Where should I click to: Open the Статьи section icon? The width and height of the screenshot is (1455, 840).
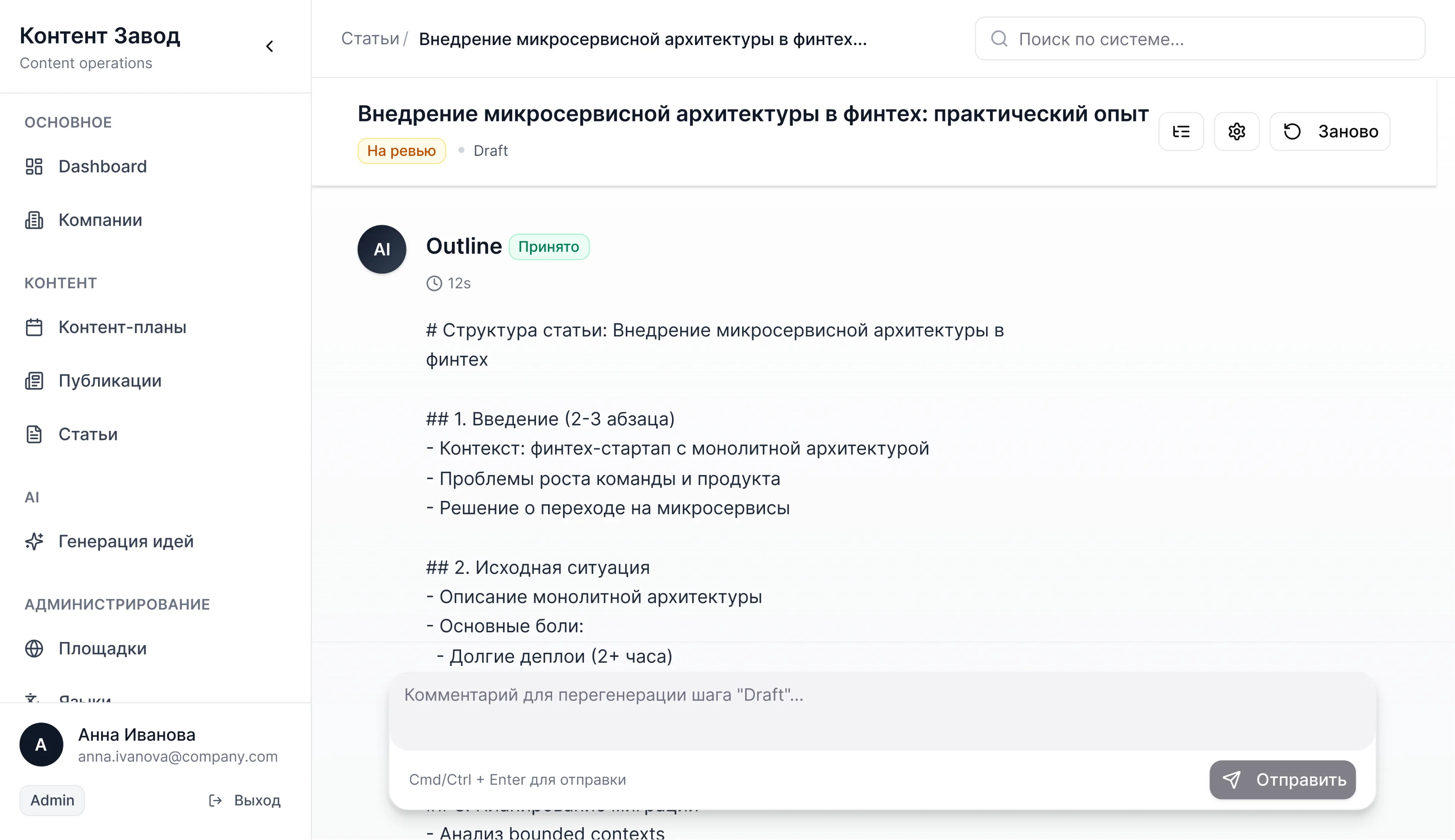[x=34, y=434]
